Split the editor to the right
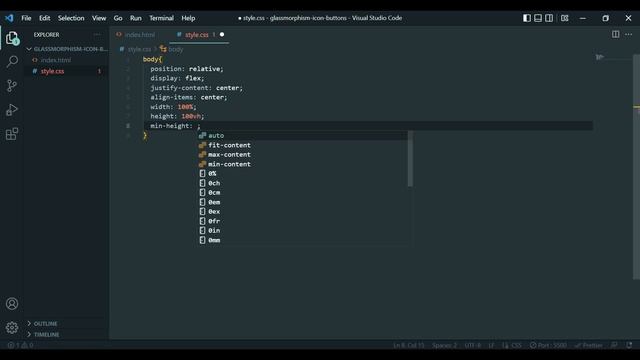640x360 pixels. tap(616, 34)
